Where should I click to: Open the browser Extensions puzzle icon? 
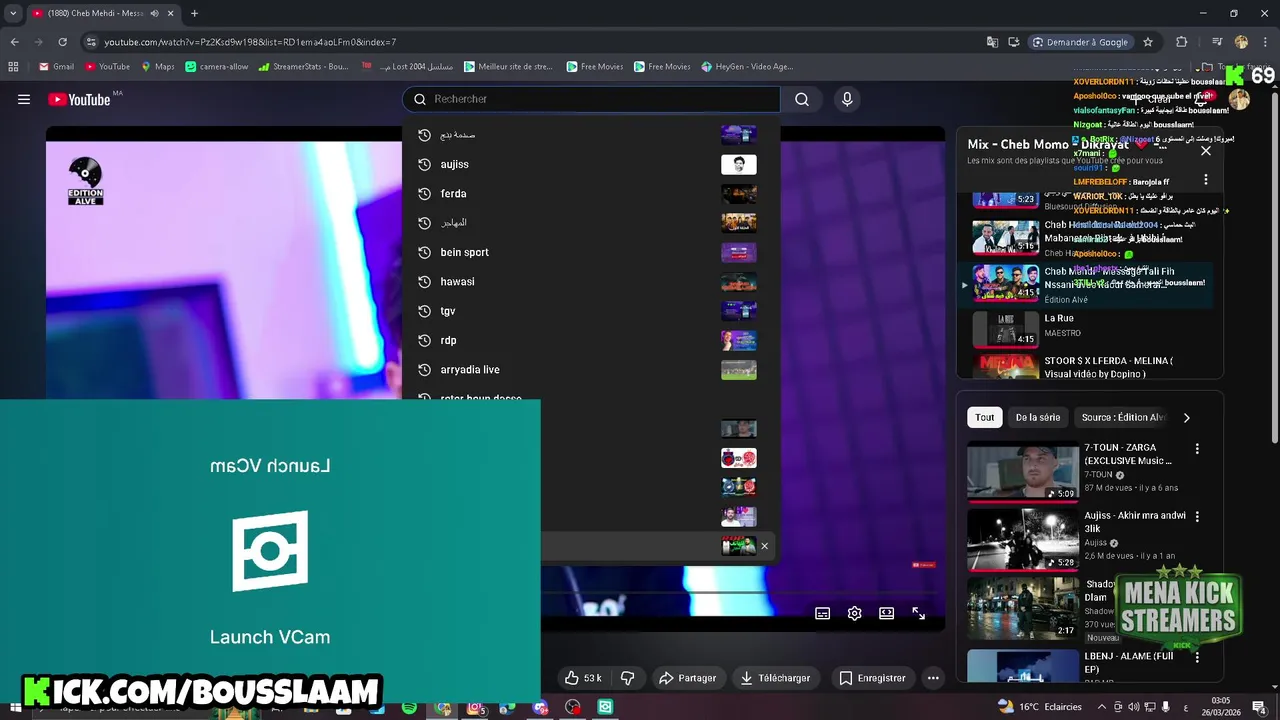coord(1181,42)
